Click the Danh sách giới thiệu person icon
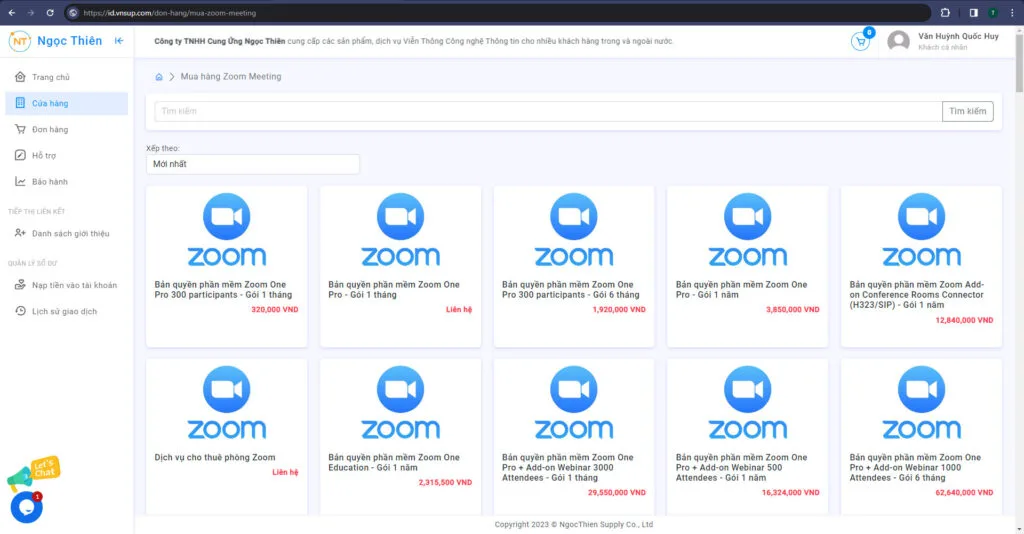Screen dimensions: 1024x534 coord(20,233)
